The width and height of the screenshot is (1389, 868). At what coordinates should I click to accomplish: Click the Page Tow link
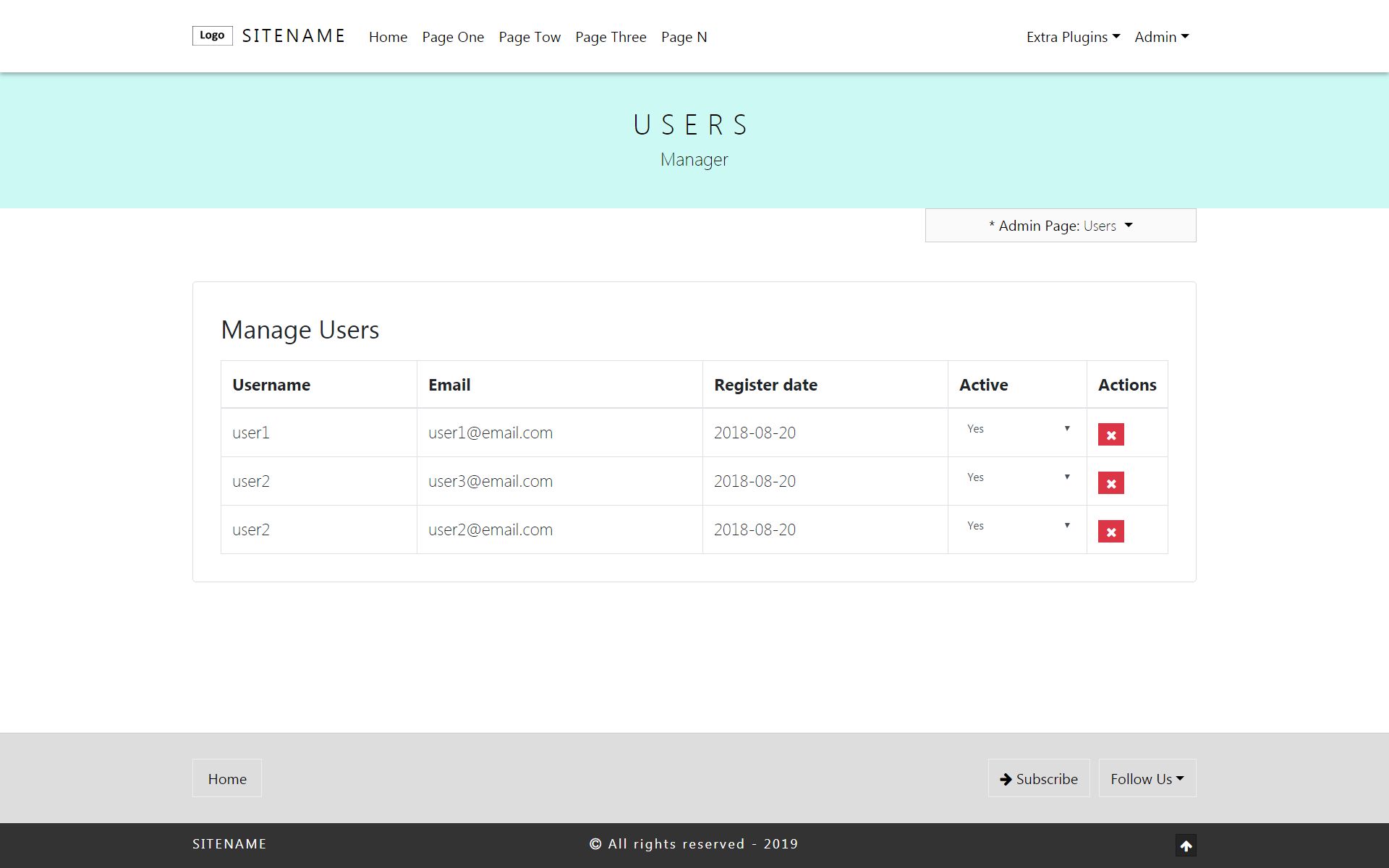tap(530, 37)
